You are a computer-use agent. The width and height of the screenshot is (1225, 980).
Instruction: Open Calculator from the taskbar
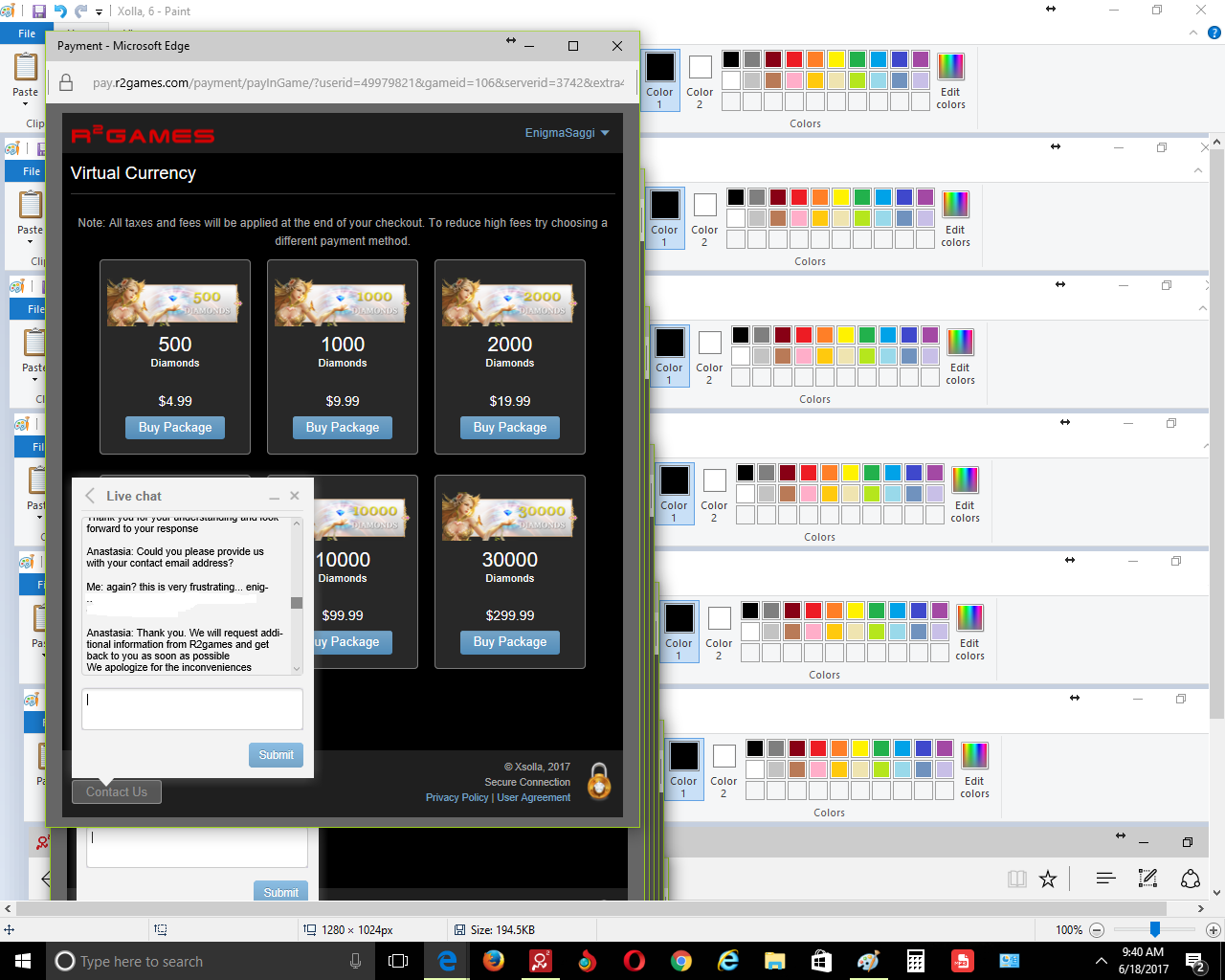point(915,961)
